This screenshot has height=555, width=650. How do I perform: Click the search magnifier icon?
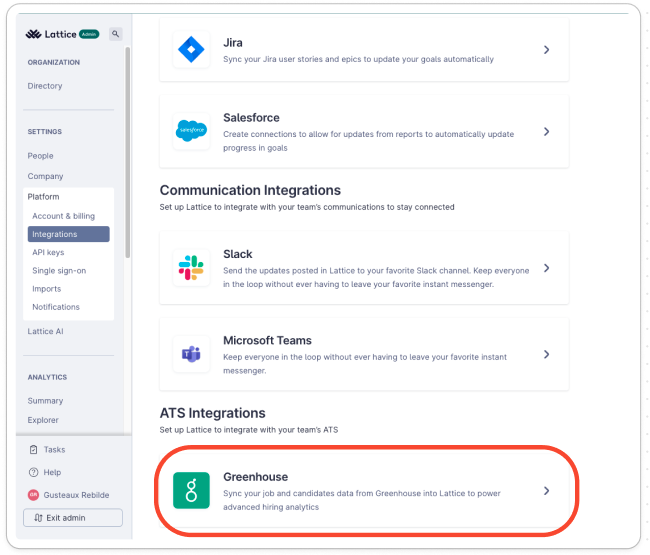coord(116,34)
